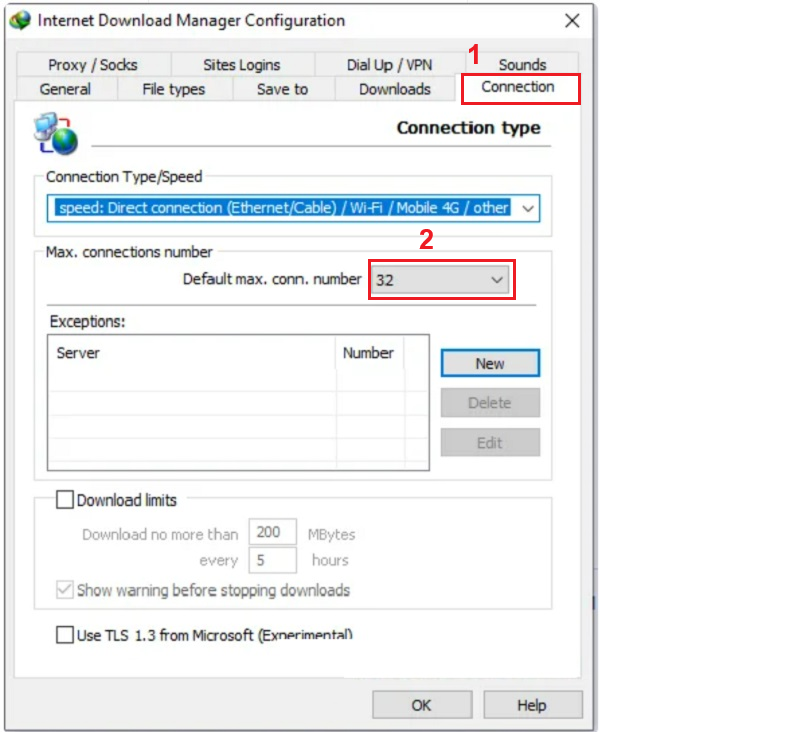The width and height of the screenshot is (800, 732).
Task: Open the File types tab
Action: tap(173, 89)
